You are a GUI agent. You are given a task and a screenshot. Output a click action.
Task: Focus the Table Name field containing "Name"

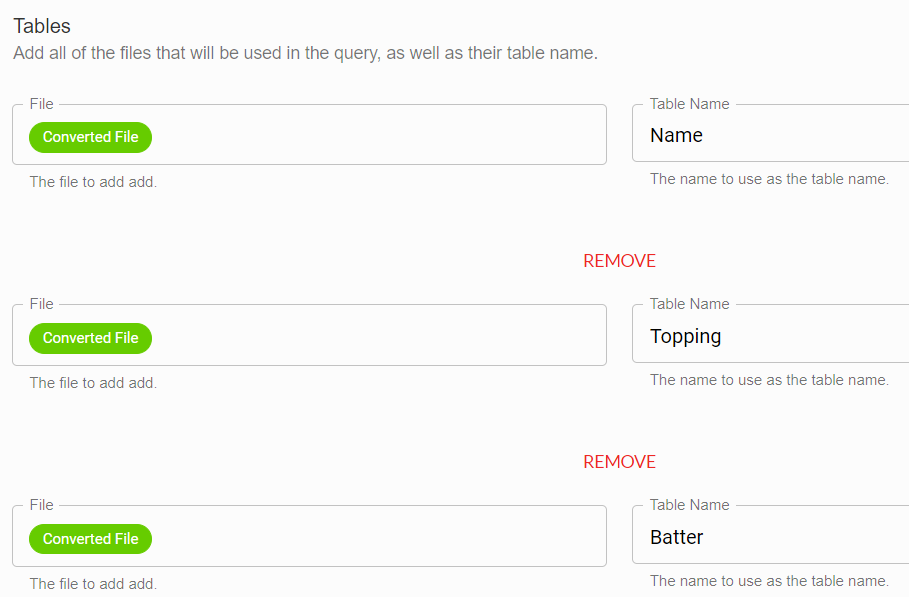[770, 134]
